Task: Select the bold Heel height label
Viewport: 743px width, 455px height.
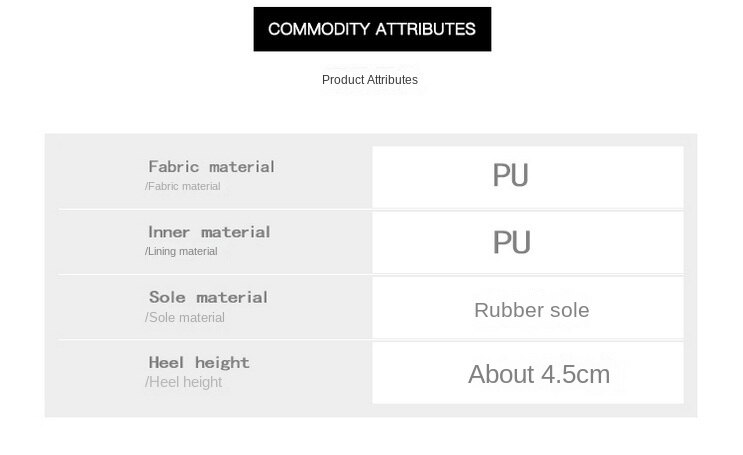Action: click(x=199, y=362)
